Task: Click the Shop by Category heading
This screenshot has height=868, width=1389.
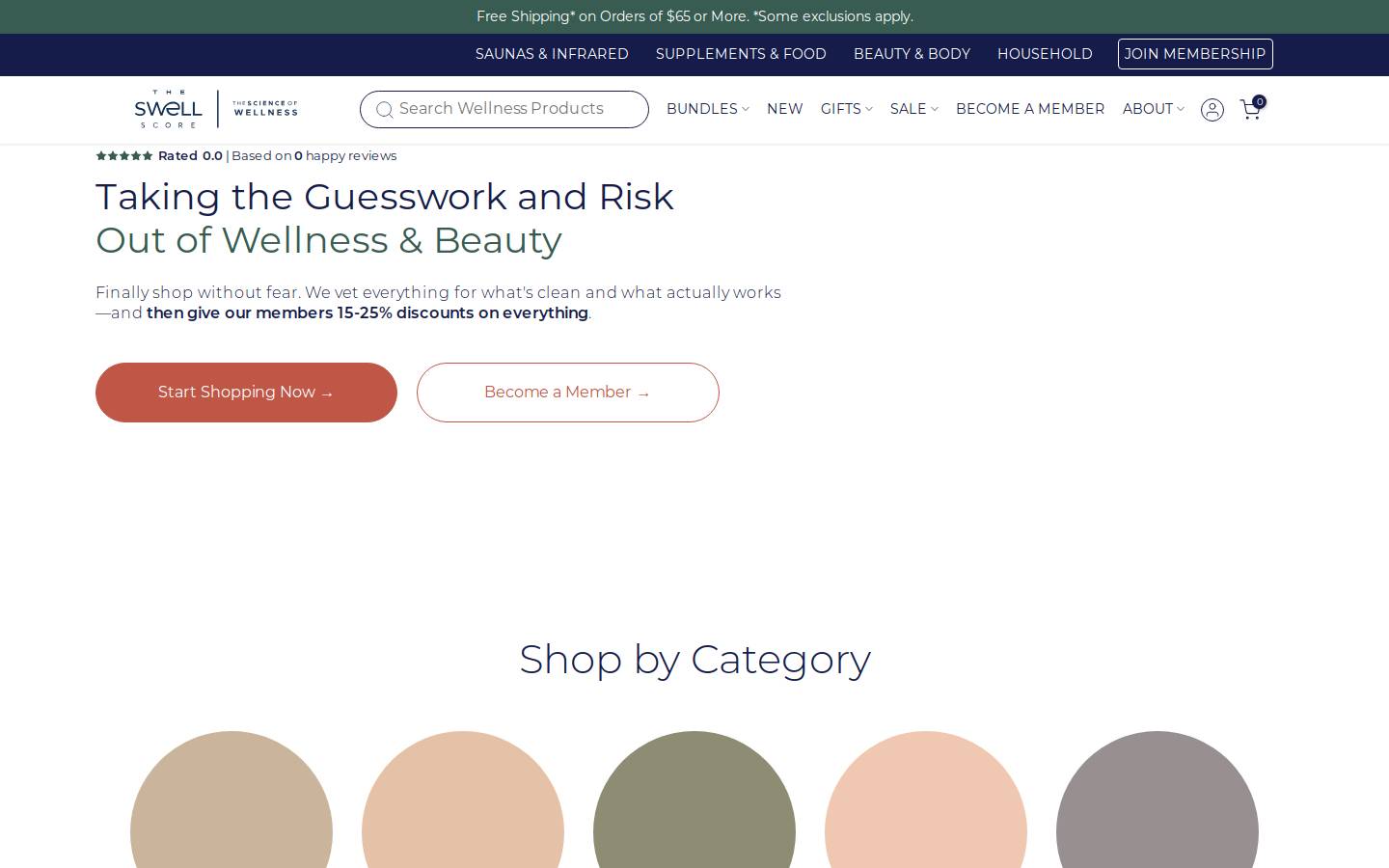Action: pyautogui.click(x=694, y=661)
